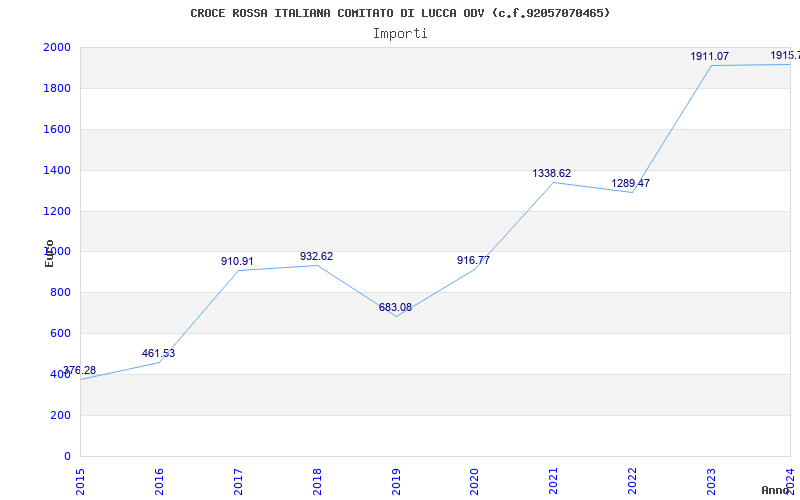Select data label 376.28

pyautogui.click(x=79, y=371)
